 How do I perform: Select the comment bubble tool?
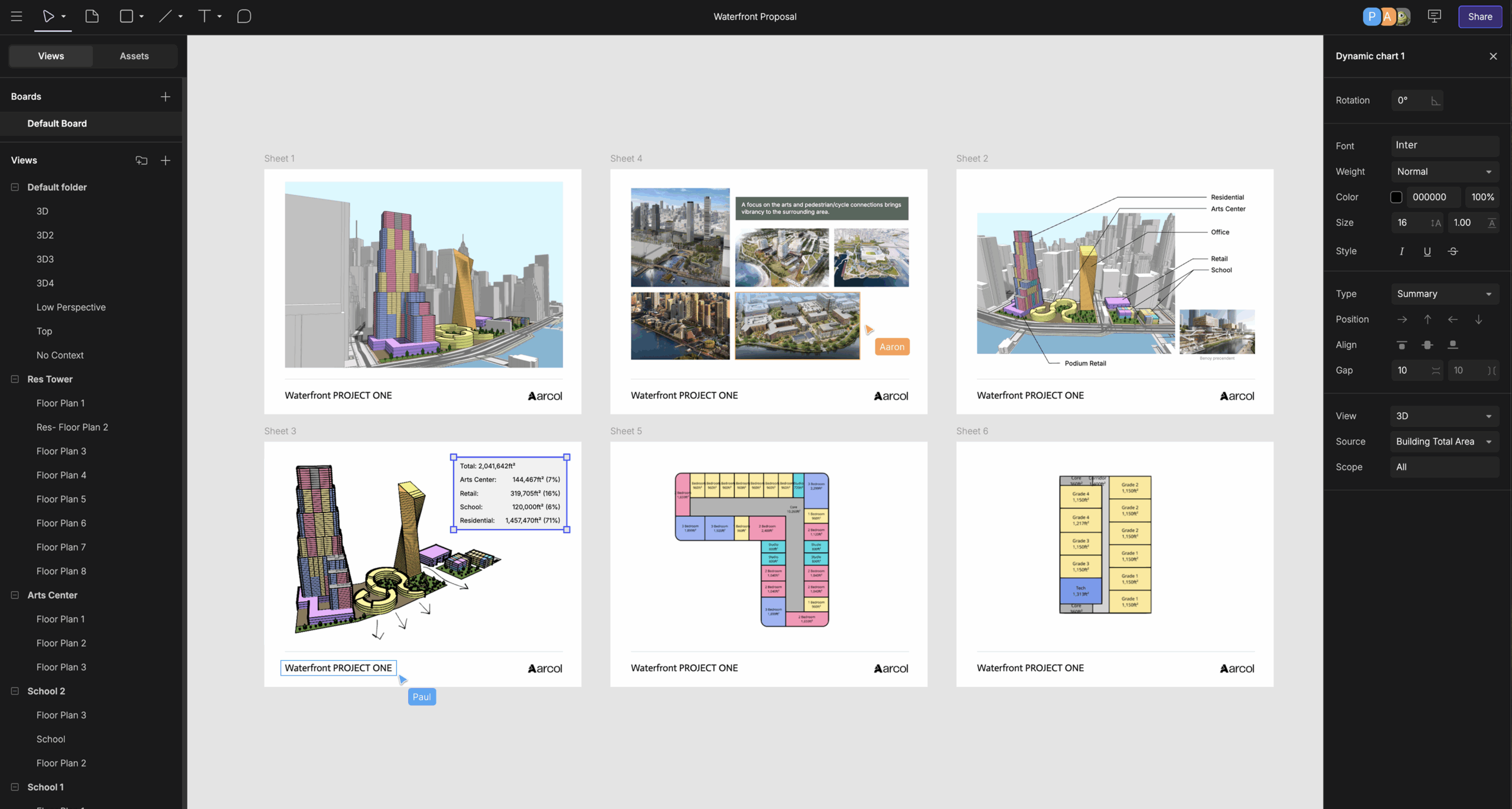tap(244, 17)
